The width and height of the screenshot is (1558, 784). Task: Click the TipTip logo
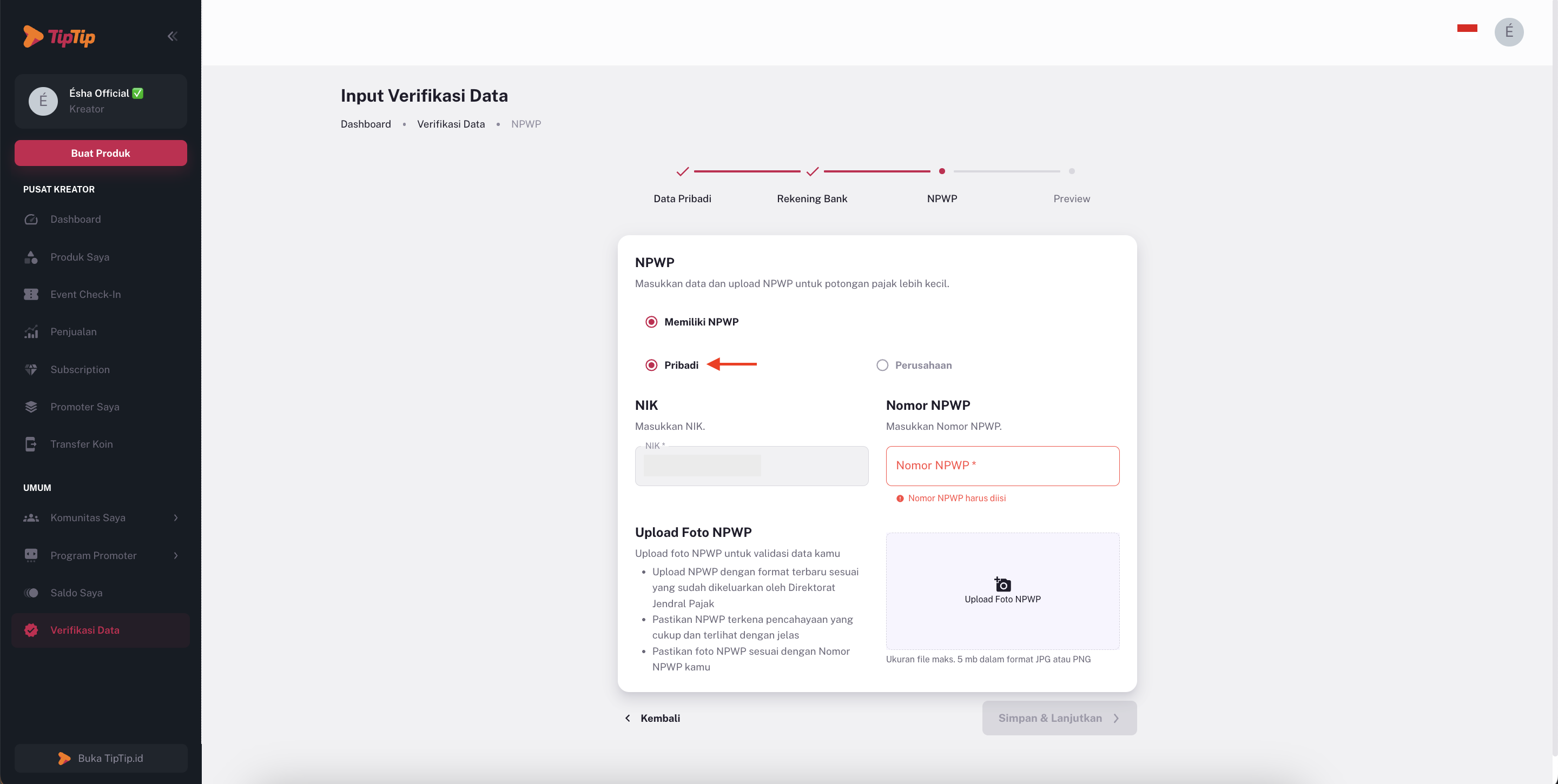point(60,37)
